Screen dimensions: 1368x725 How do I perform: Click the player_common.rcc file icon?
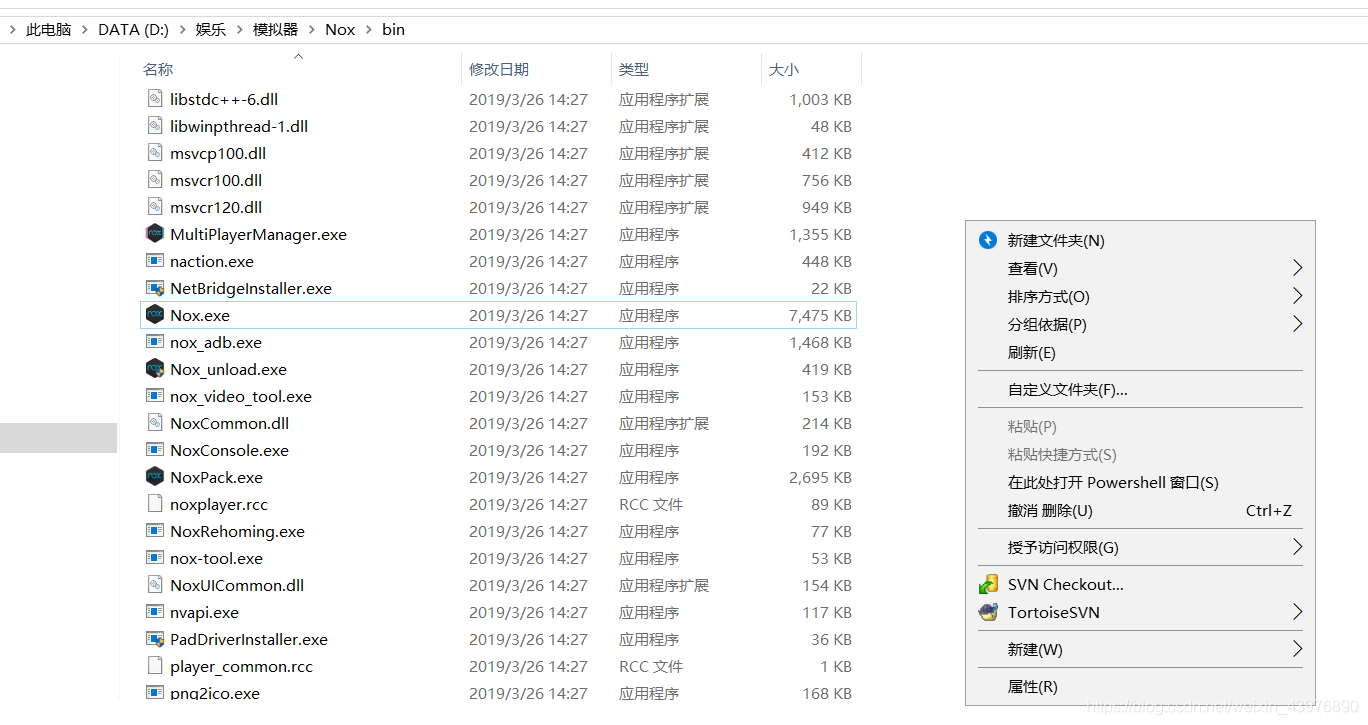(x=155, y=666)
